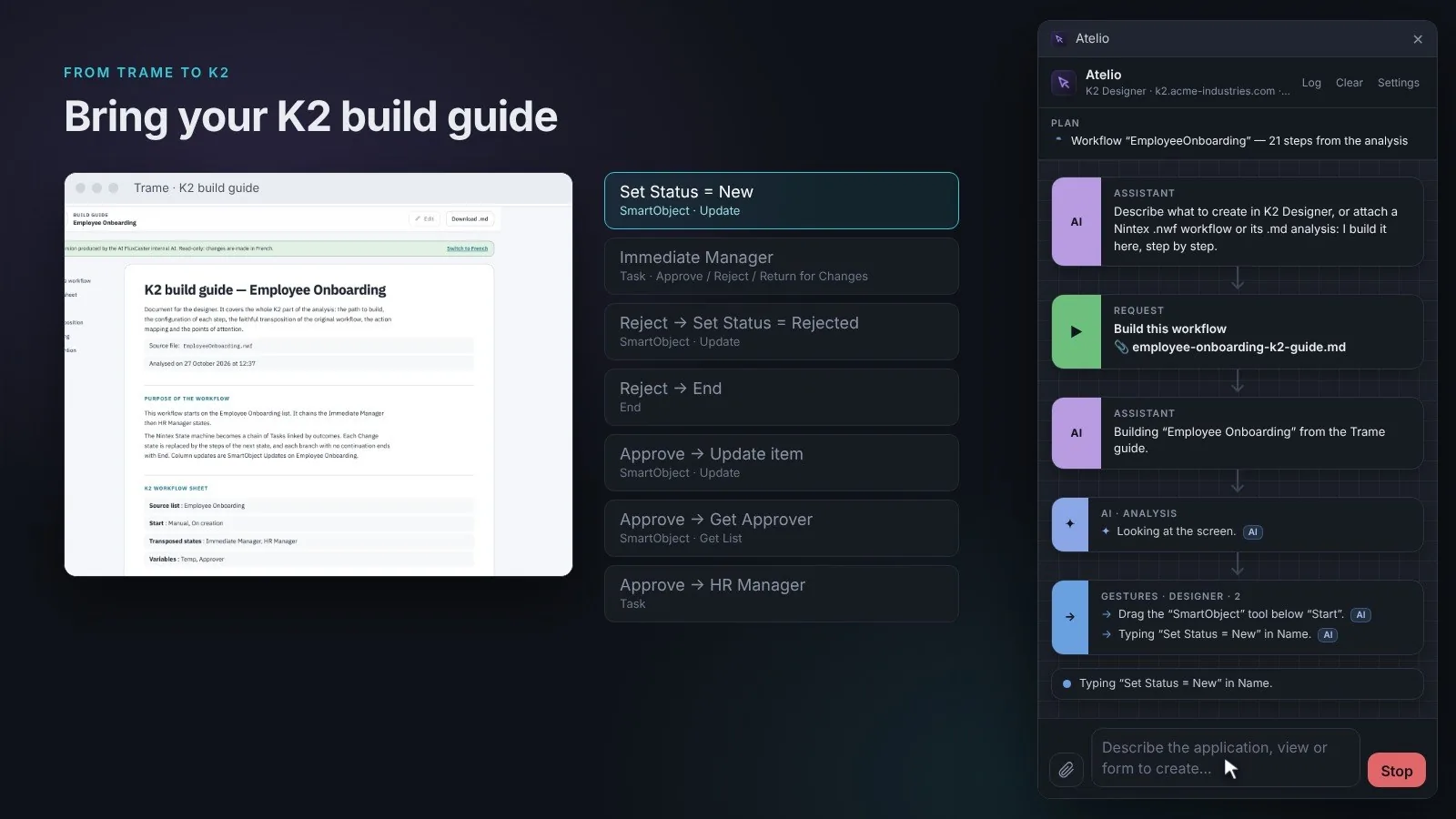Open Settings in the Atelio header
This screenshot has height=819, width=1456.
tap(1399, 83)
